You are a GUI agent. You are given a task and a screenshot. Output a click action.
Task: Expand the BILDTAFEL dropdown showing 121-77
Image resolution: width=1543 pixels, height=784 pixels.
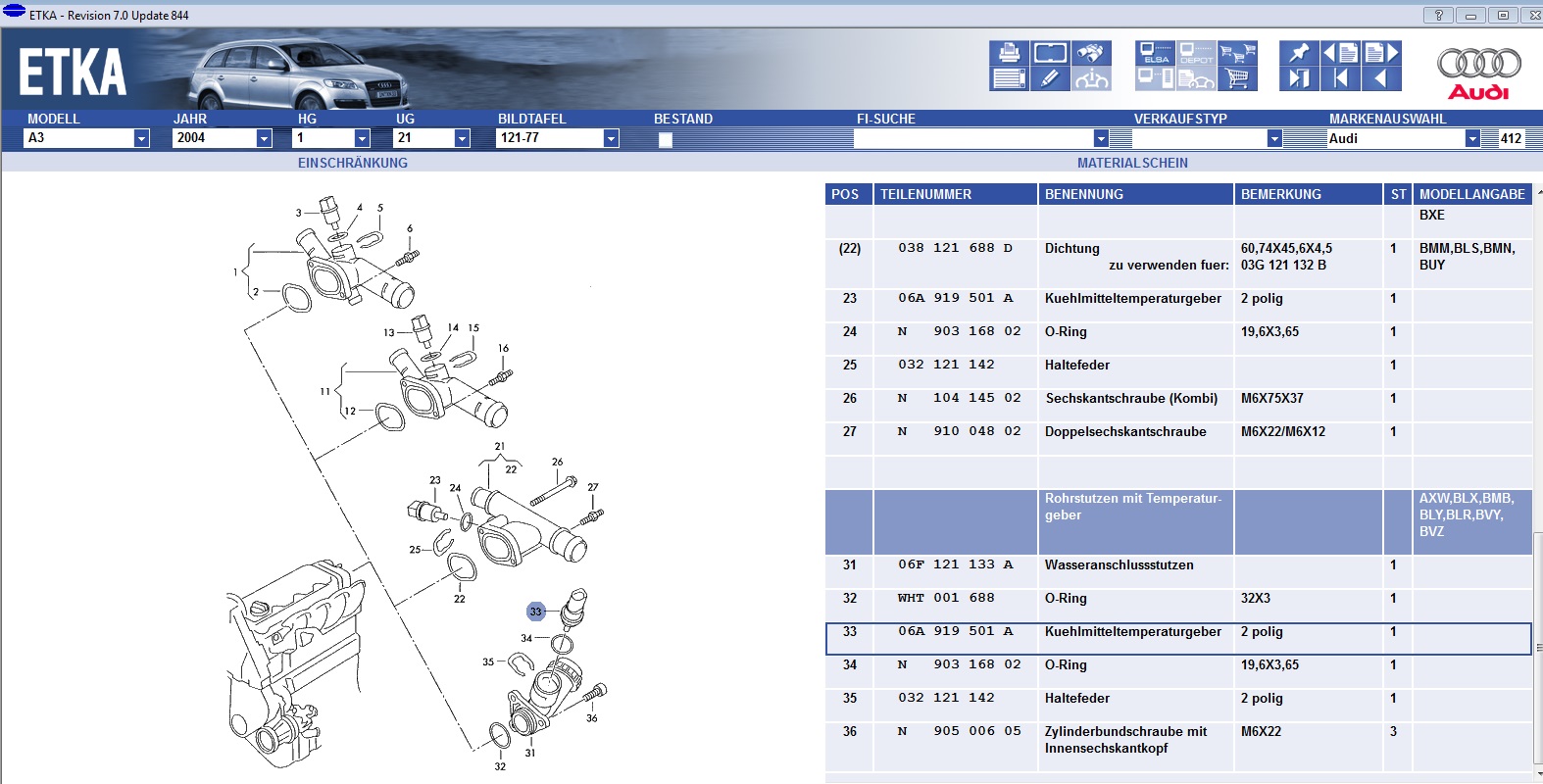tap(611, 139)
